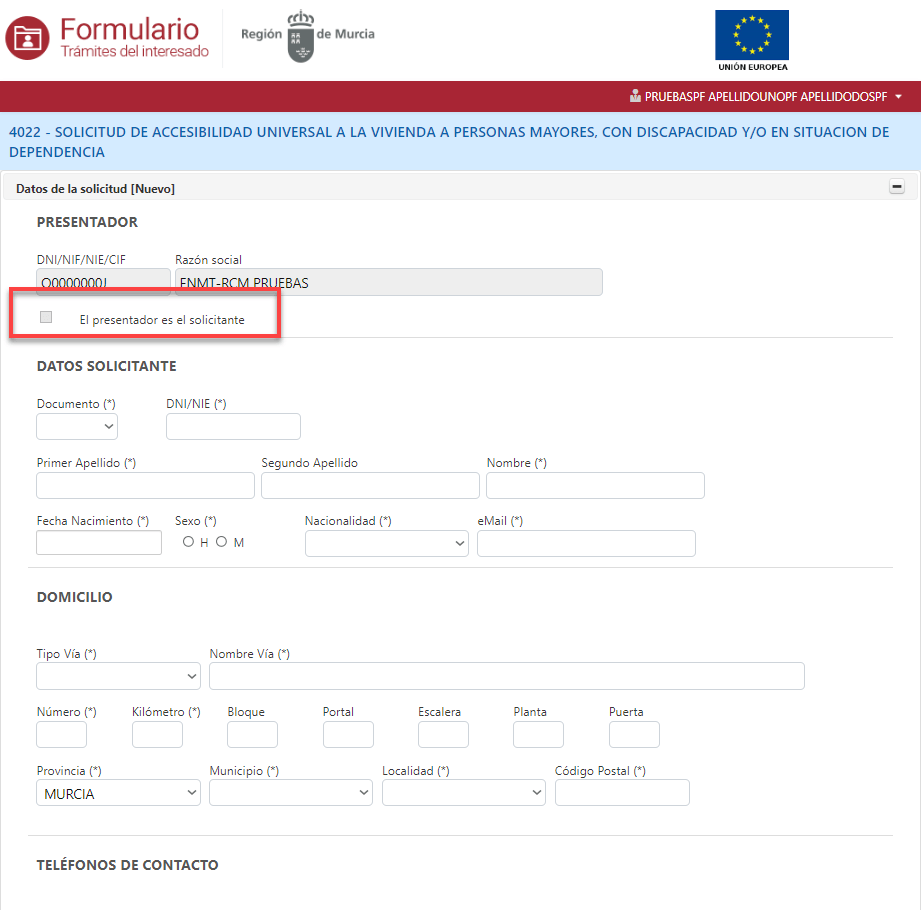Expand the Municipio dropdown
921x910 pixels.
[x=291, y=793]
